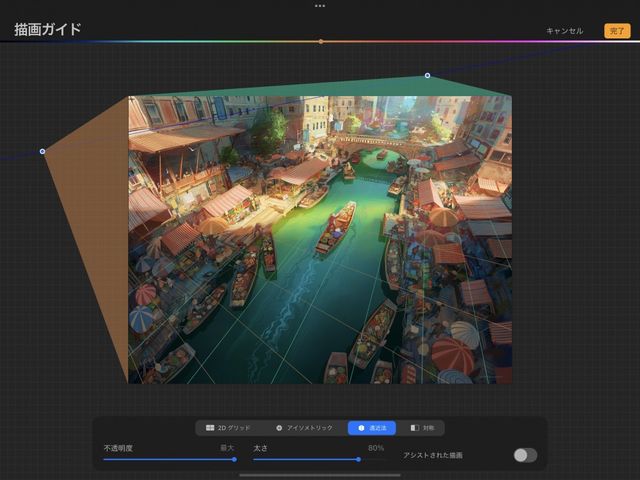
Task: Select the 遠近法 perspective tab
Action: pyautogui.click(x=372, y=428)
